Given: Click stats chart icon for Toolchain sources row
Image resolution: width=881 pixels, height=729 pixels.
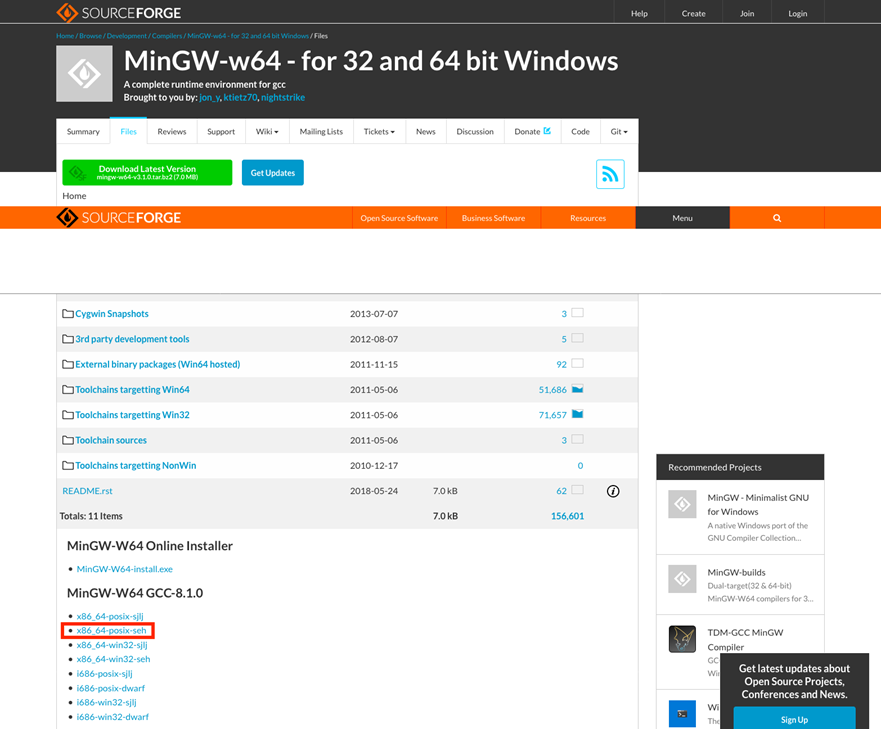Looking at the screenshot, I should (578, 440).
